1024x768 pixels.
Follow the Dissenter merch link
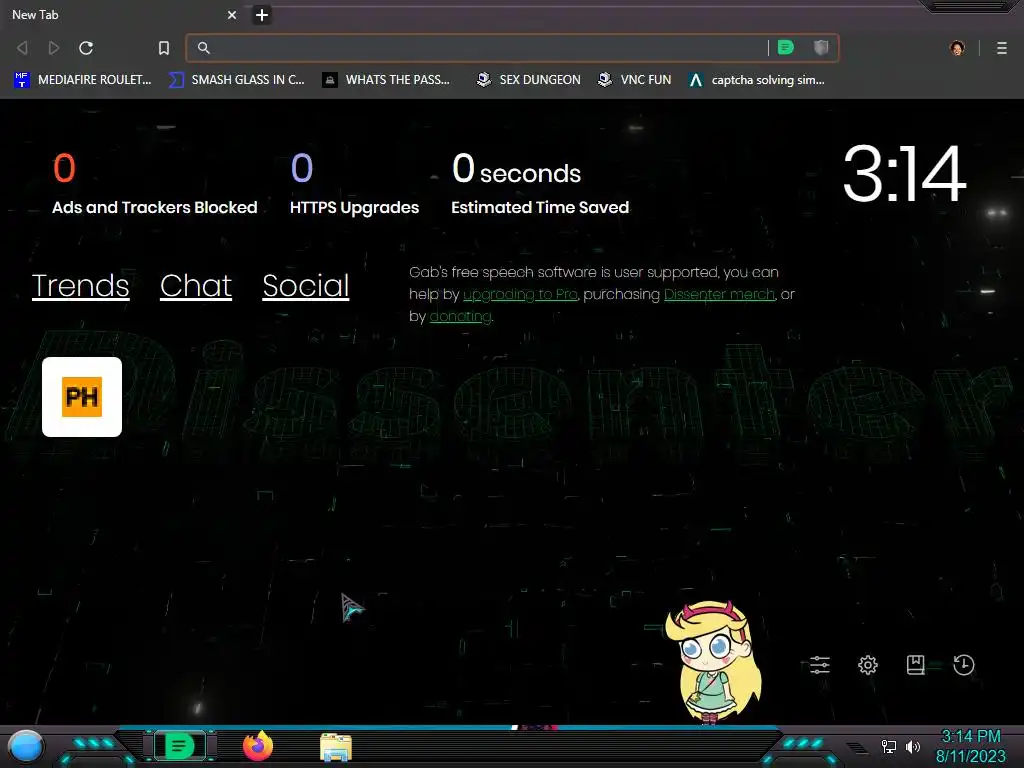click(719, 295)
